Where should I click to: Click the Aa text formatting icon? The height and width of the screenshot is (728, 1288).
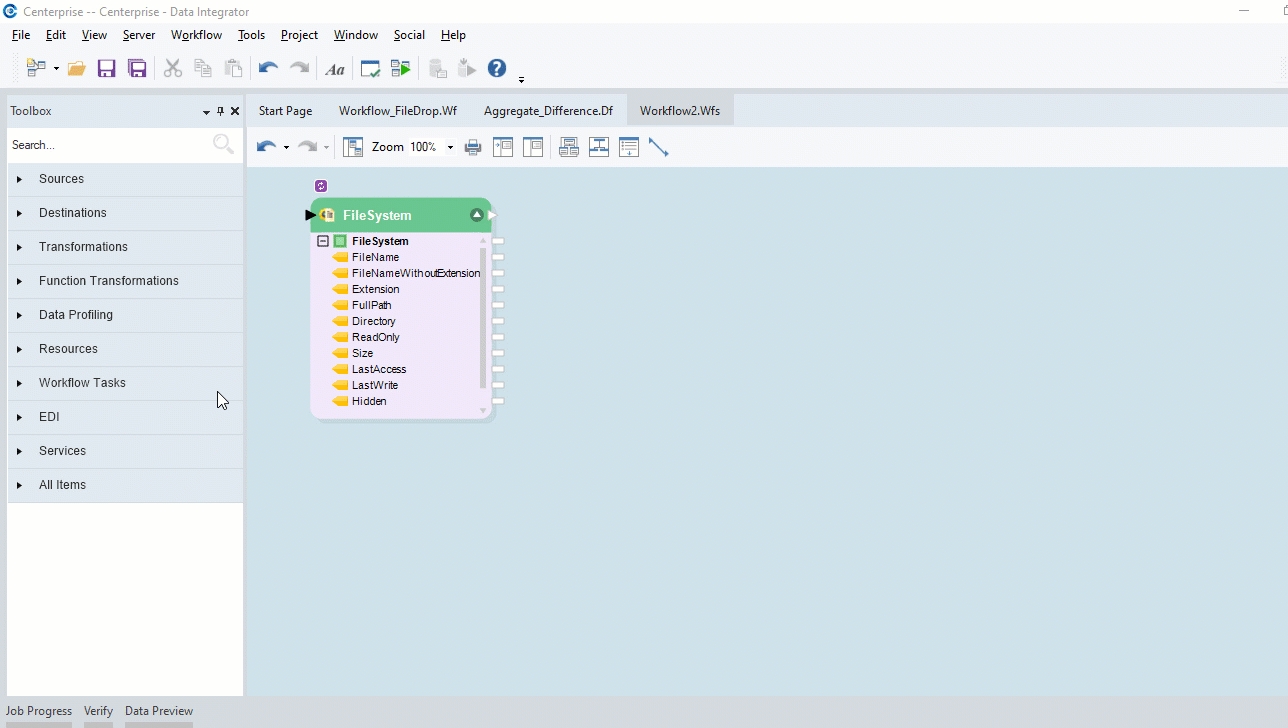coord(335,69)
